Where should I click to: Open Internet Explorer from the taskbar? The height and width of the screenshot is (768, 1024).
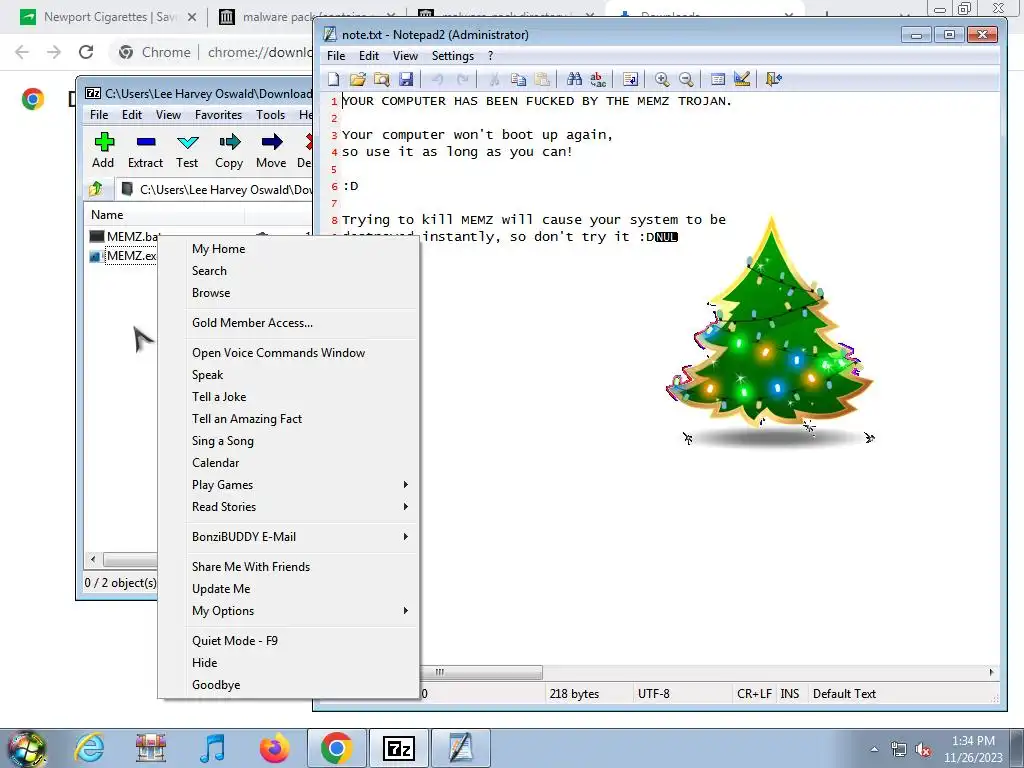tap(89, 748)
